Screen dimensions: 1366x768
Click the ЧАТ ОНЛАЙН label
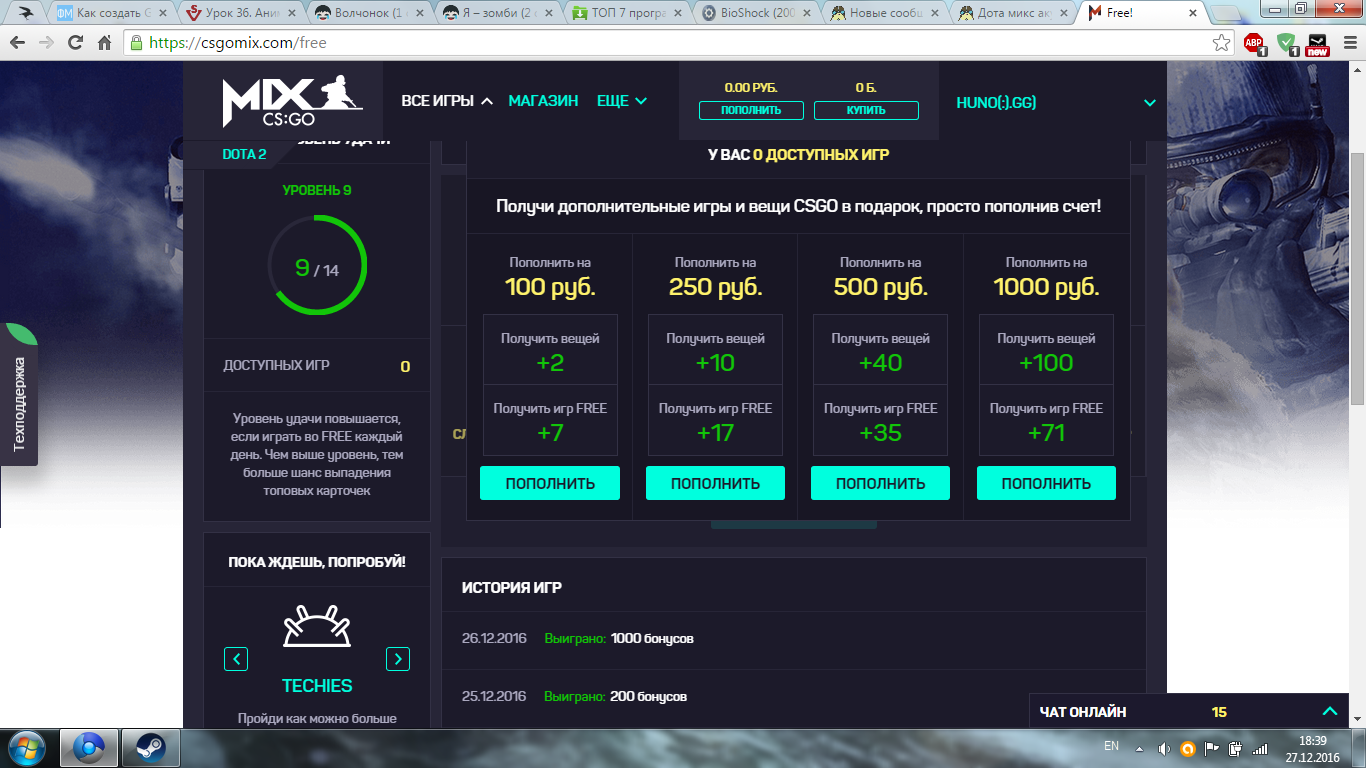(x=1083, y=712)
